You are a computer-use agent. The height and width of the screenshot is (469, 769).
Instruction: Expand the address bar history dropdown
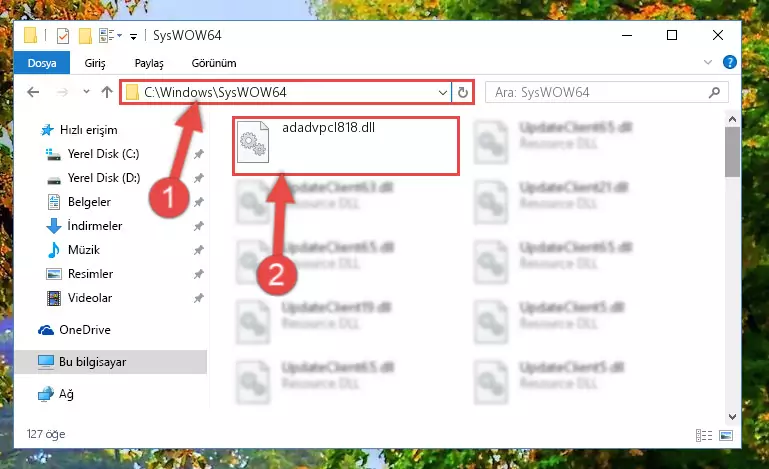(443, 92)
